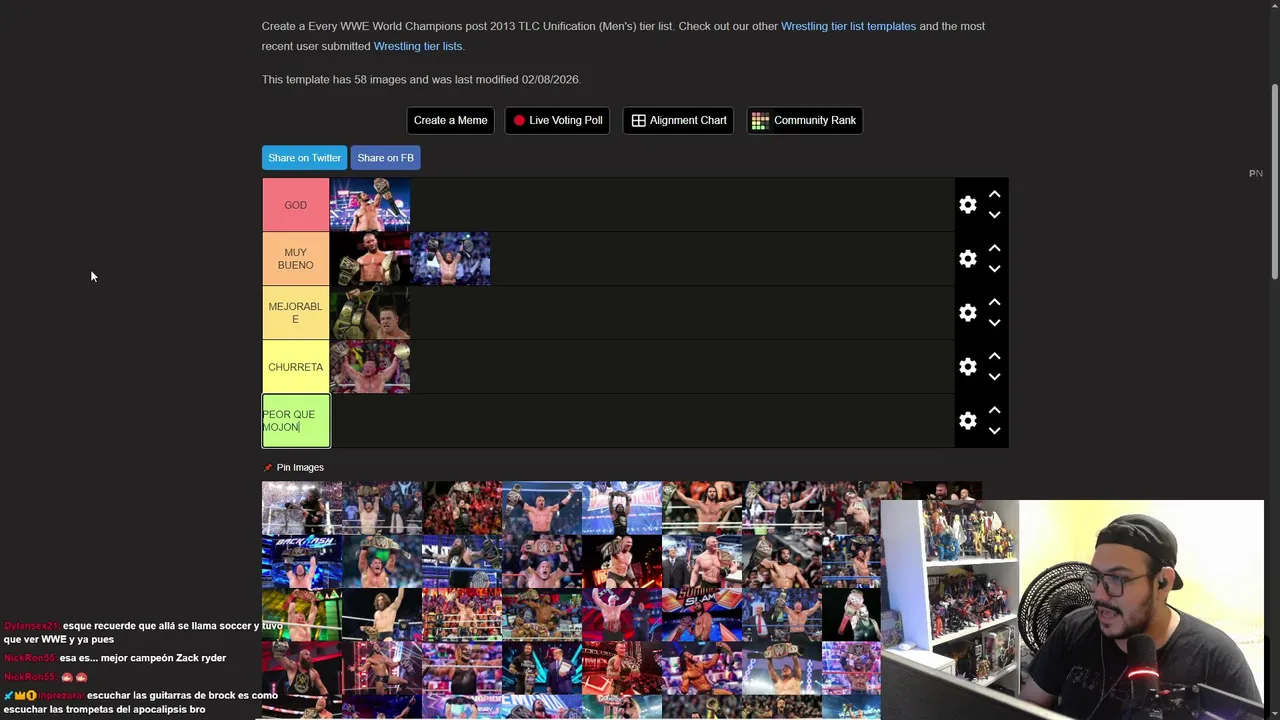Share the tier list on FB
This screenshot has height=720, width=1280.
(385, 158)
